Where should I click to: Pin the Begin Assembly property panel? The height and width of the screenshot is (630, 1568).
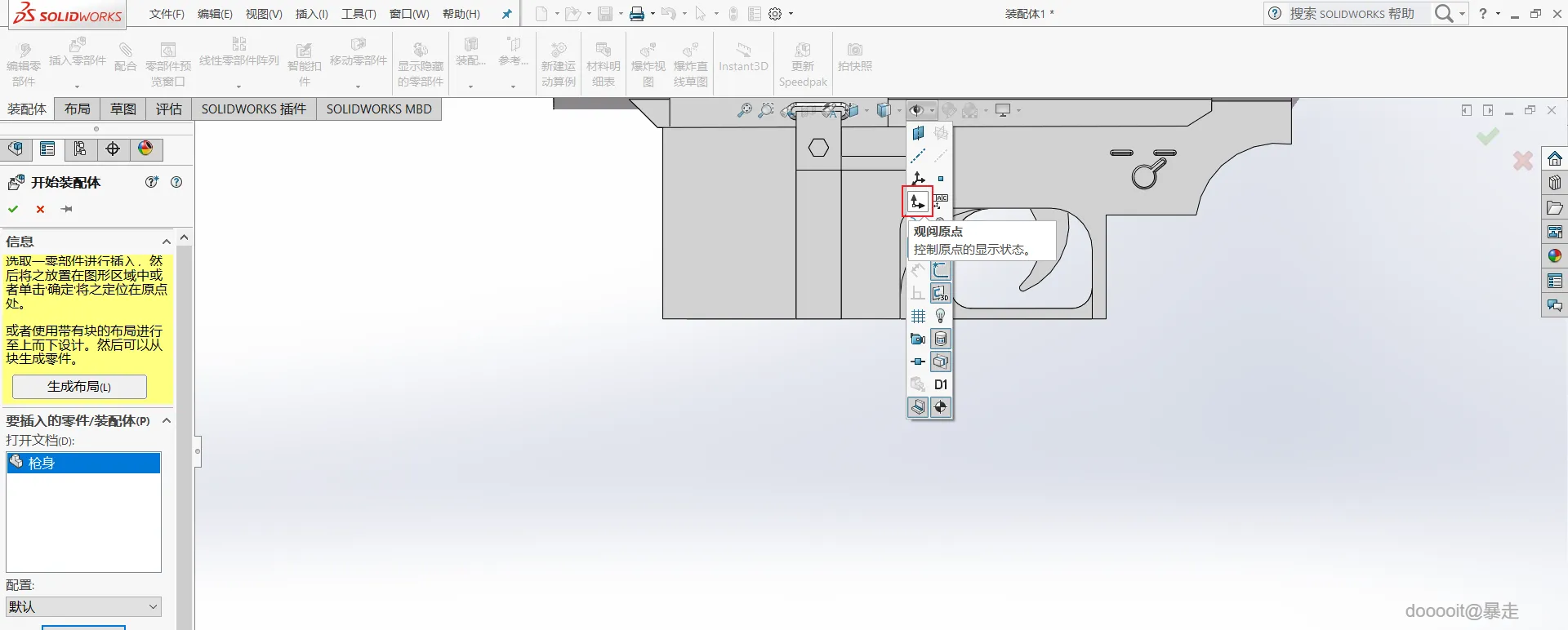coord(67,209)
